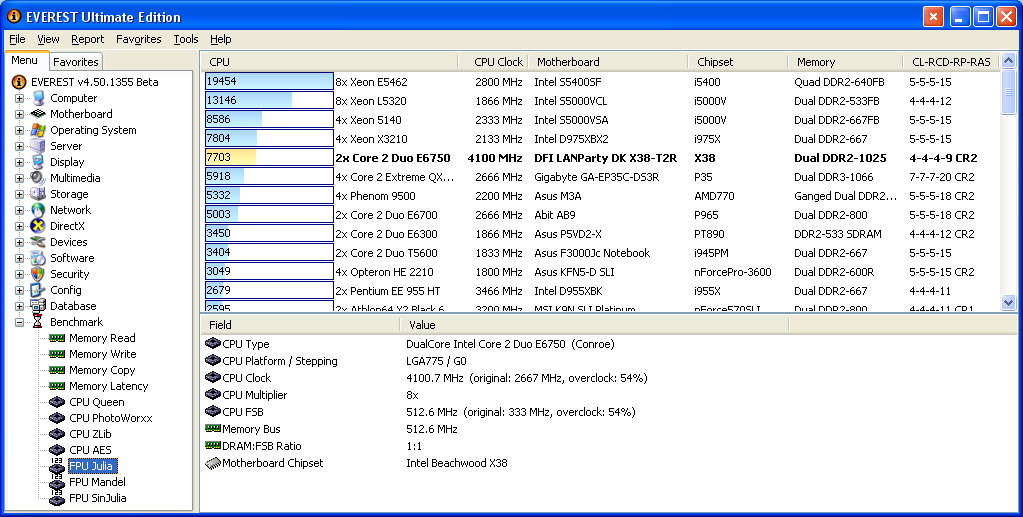Click the Field column header
This screenshot has width=1023, height=517.
point(300,324)
